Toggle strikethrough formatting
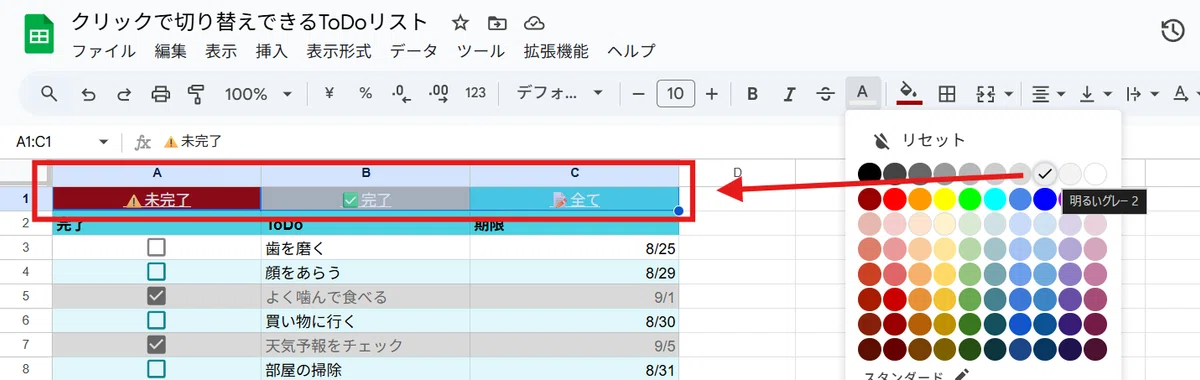This screenshot has width=1200, height=380. pyautogui.click(x=825, y=94)
